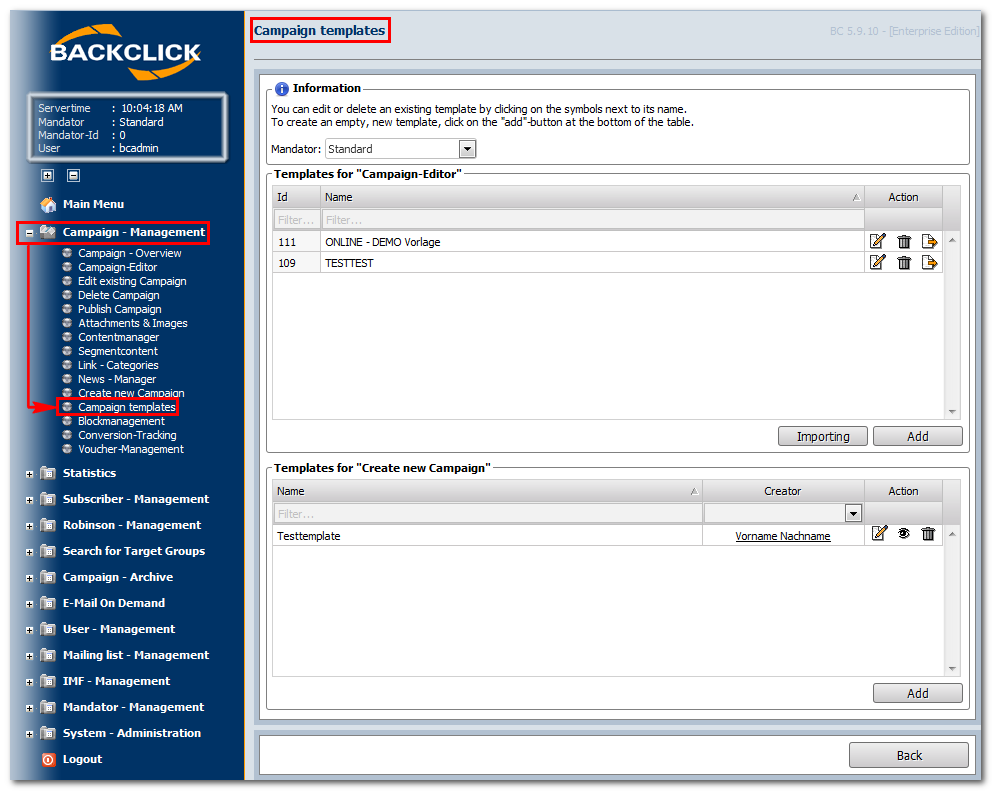Delete the TESTTEST template via trash icon
This screenshot has width=992, height=791.
click(x=904, y=263)
